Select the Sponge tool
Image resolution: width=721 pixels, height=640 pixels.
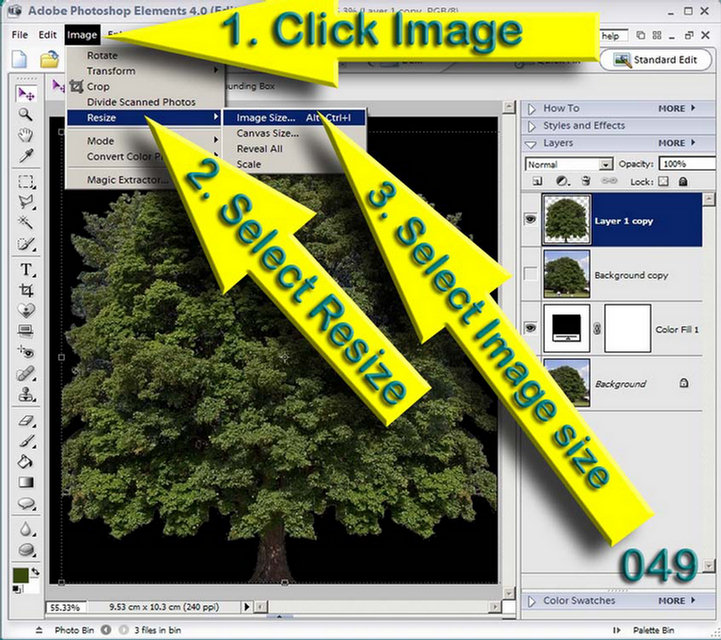pyautogui.click(x=26, y=550)
